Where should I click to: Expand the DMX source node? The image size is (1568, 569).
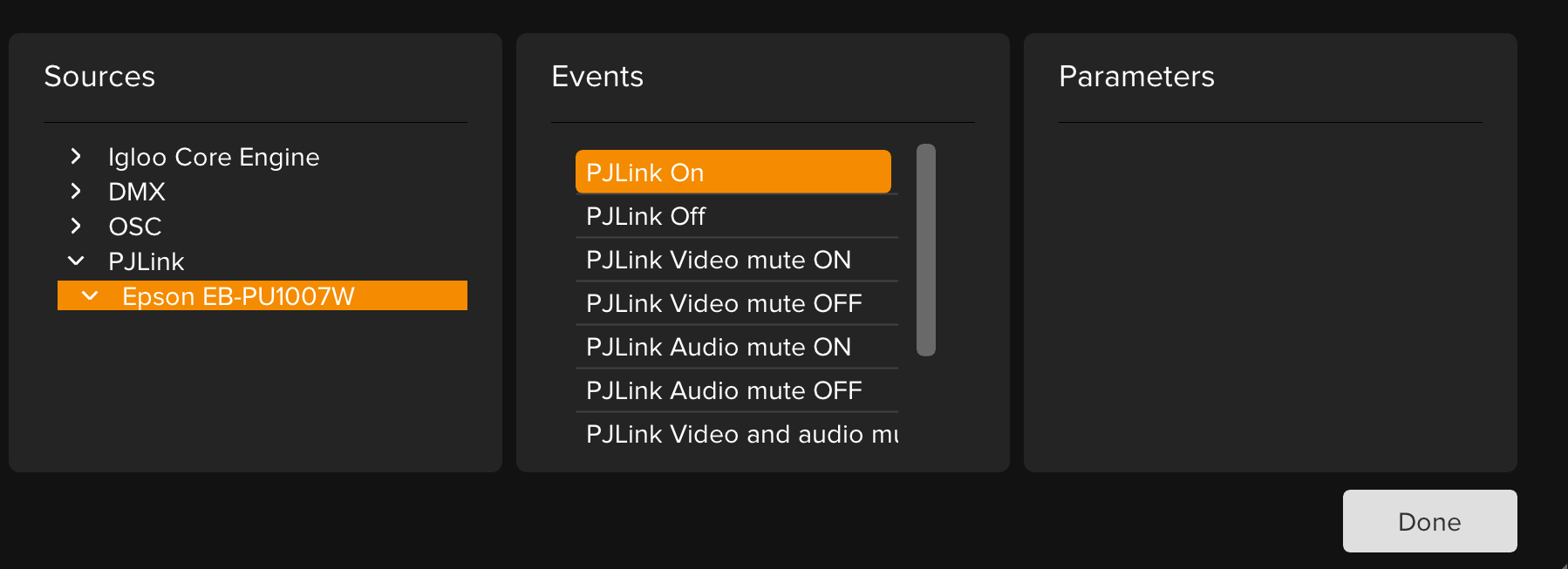point(76,192)
